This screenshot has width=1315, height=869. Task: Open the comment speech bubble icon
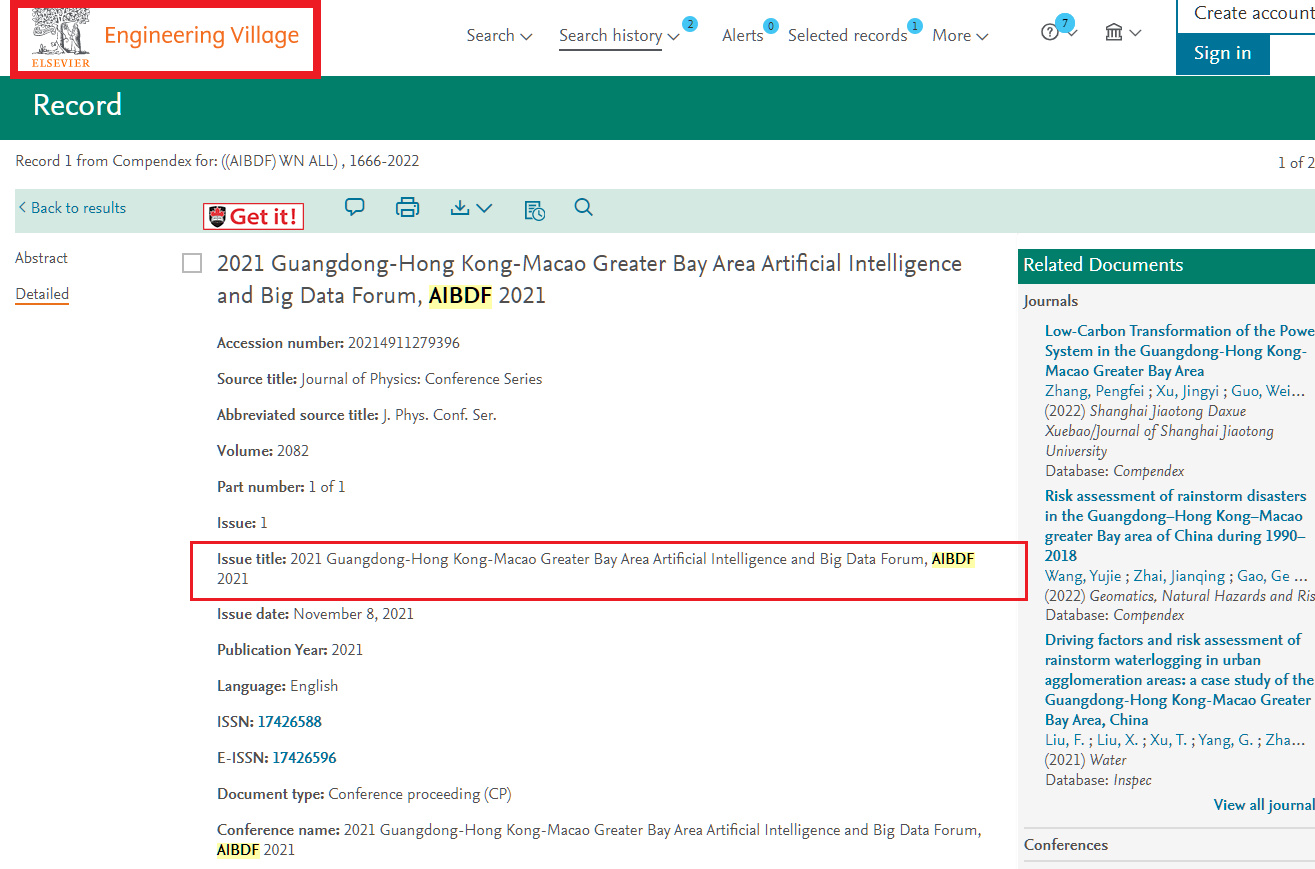[355, 207]
